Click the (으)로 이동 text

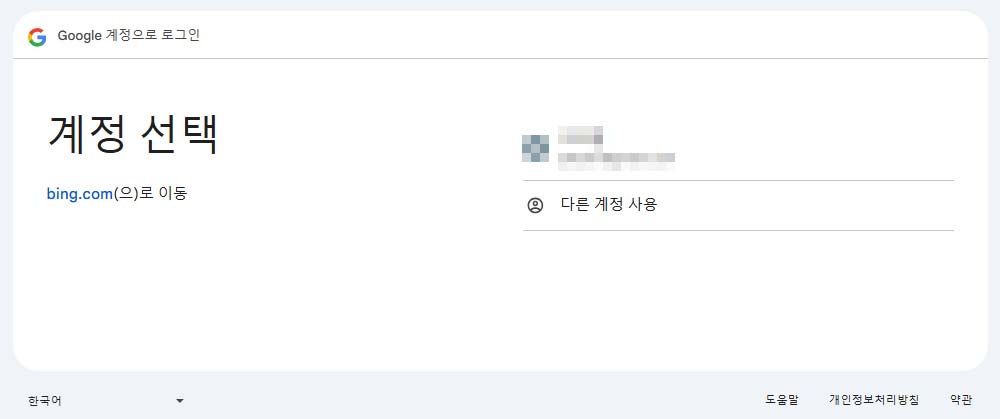(x=150, y=194)
